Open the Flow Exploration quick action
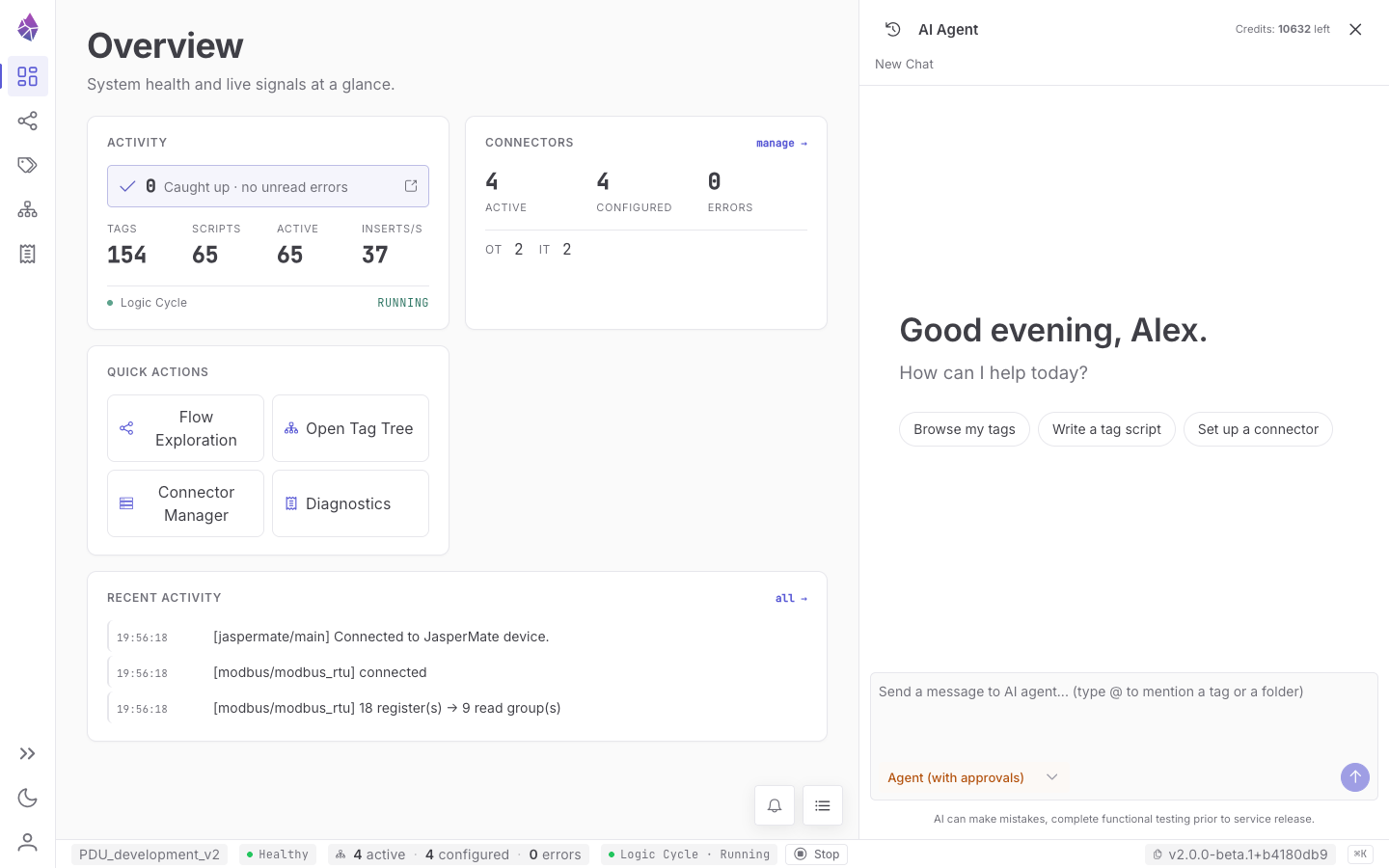 [185, 428]
